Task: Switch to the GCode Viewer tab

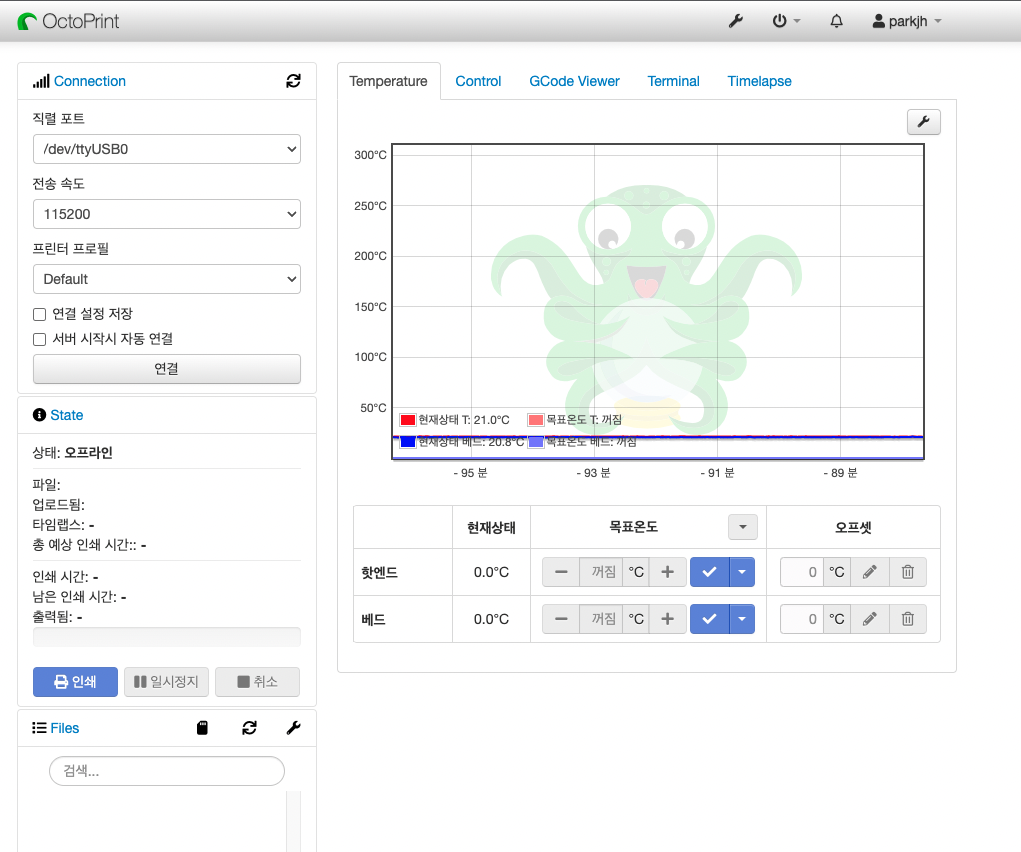Action: 574,81
